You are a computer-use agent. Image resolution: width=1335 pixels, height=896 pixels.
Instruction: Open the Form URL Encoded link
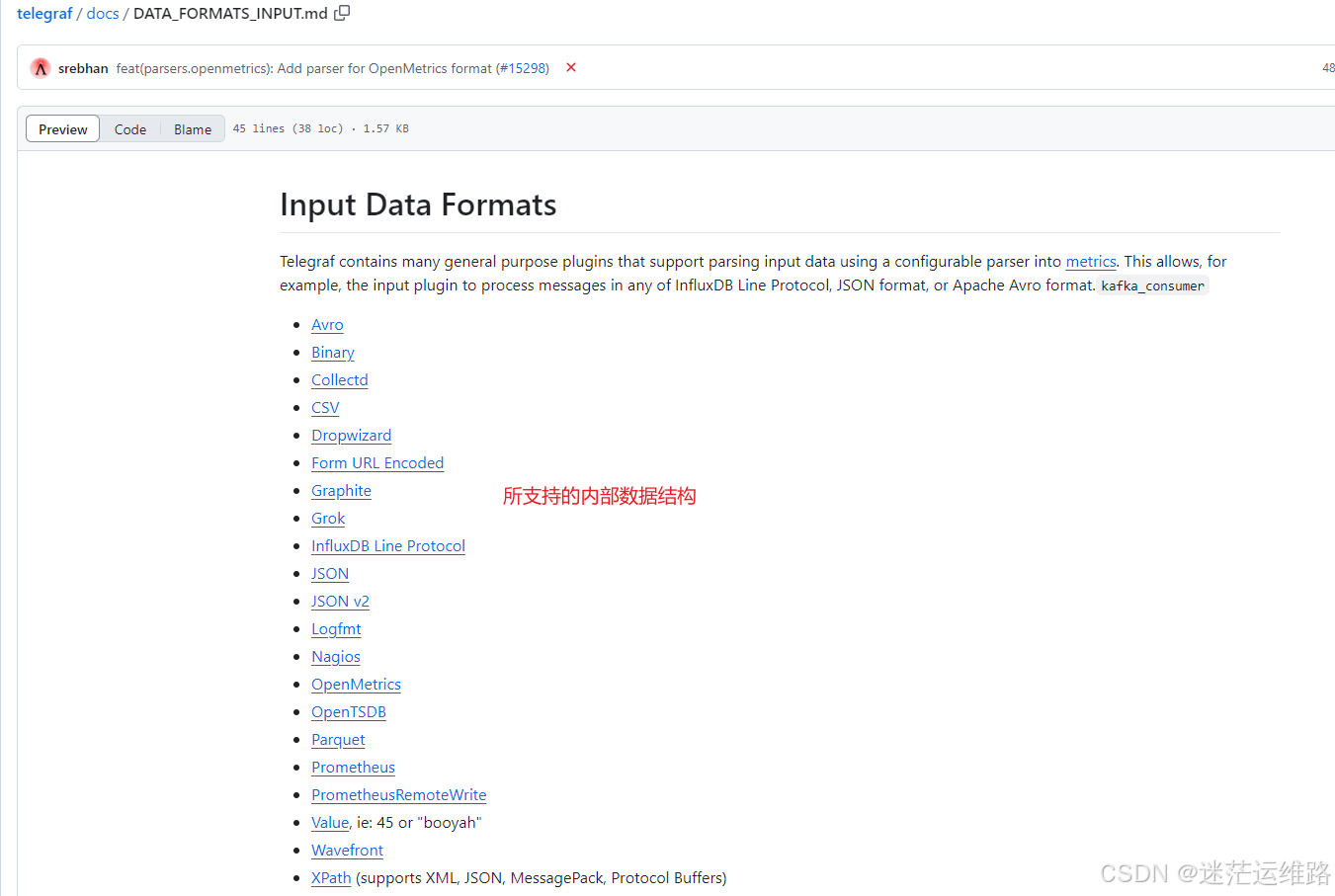click(x=377, y=463)
